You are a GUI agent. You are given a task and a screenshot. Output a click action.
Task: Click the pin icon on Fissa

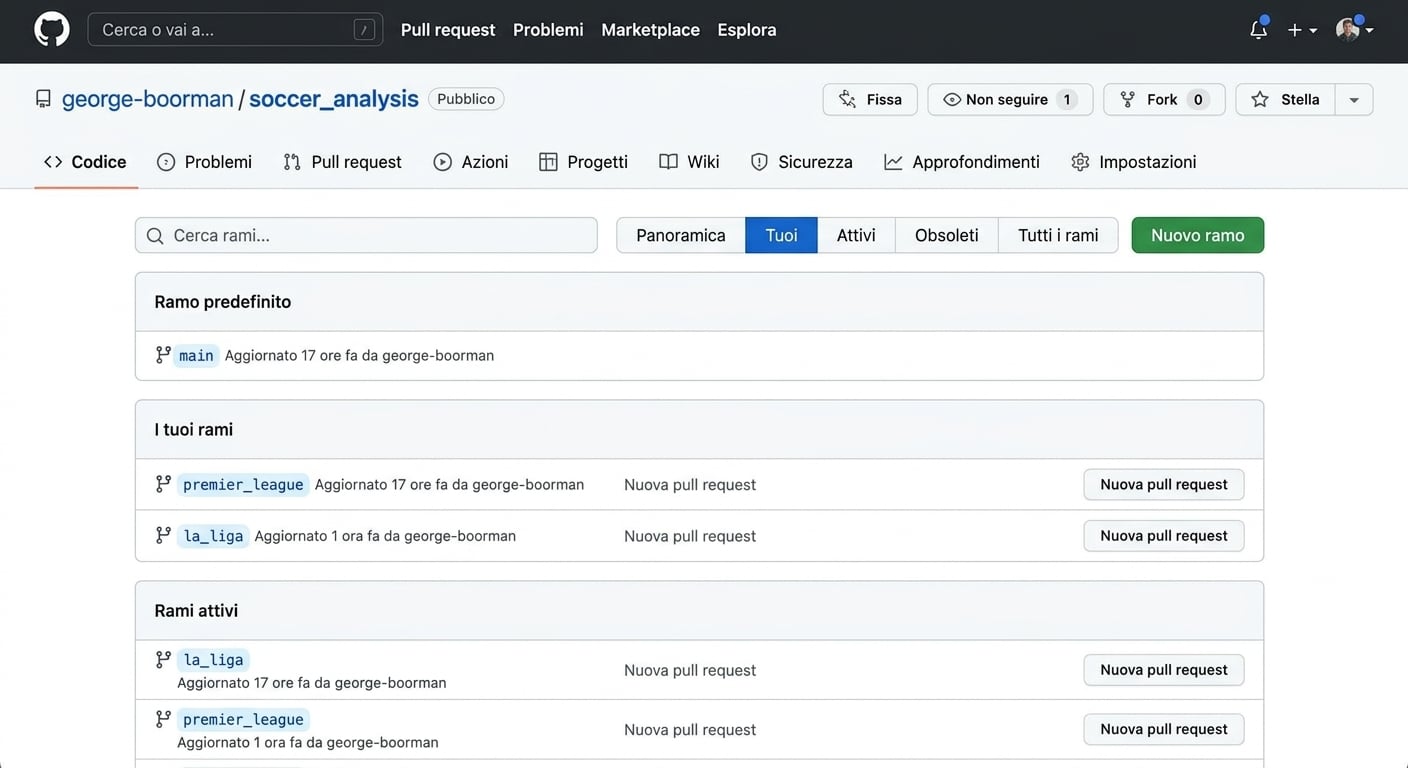pos(848,99)
